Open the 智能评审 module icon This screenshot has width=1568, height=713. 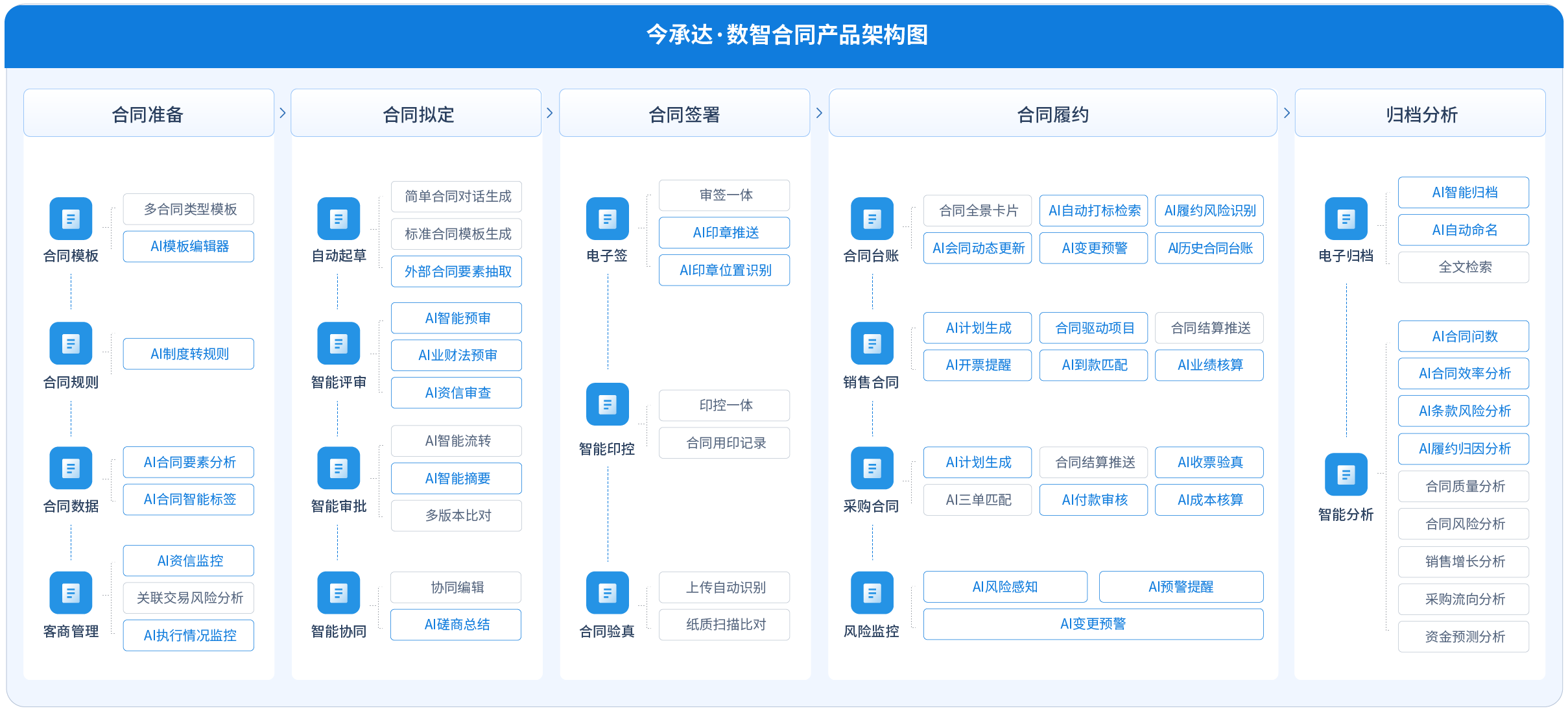339,343
